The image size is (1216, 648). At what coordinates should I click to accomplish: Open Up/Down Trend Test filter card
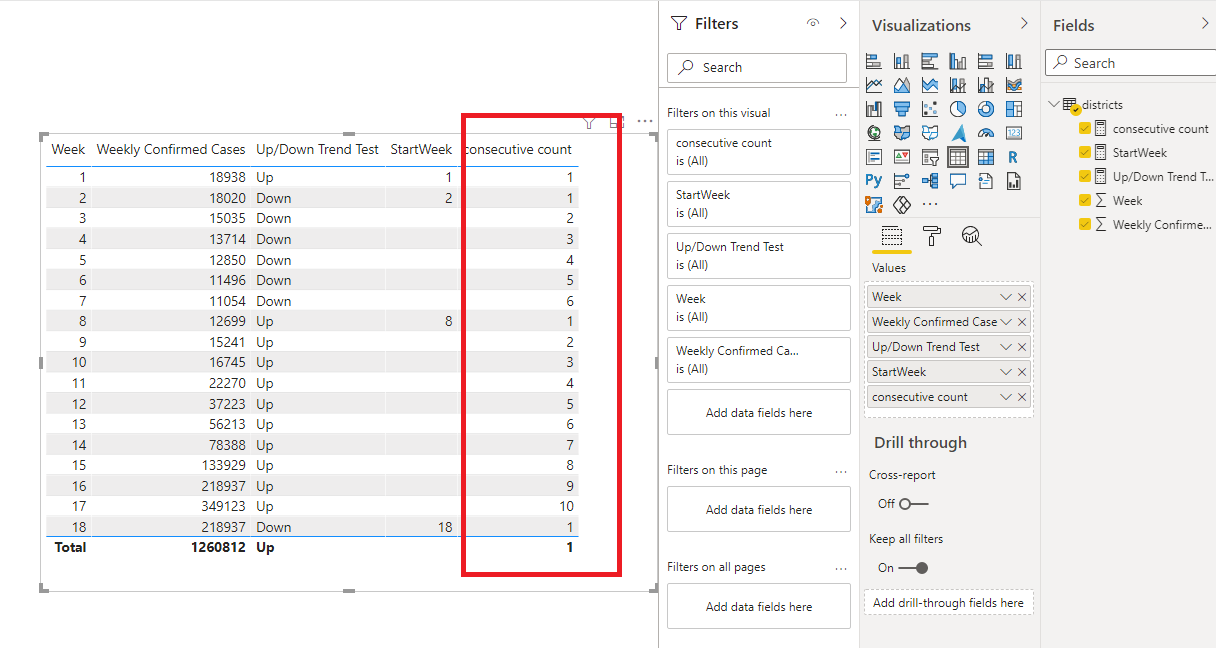[759, 255]
